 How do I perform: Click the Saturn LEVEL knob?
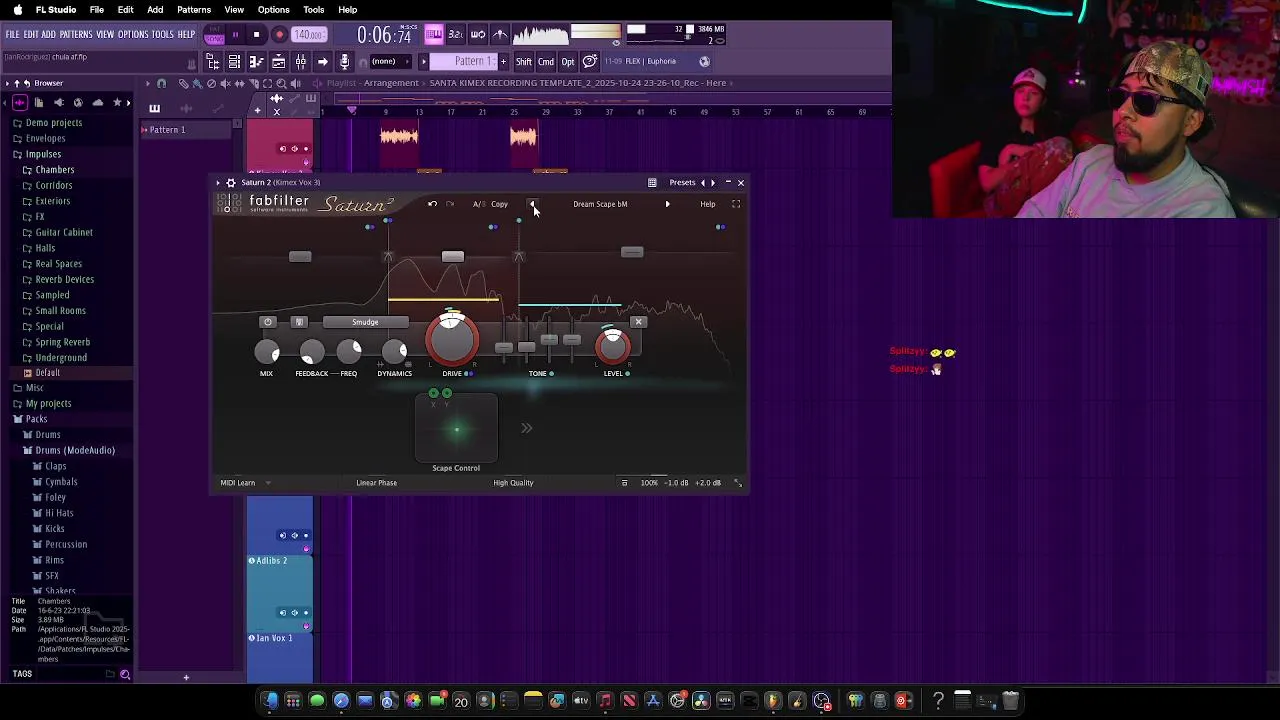tap(613, 346)
